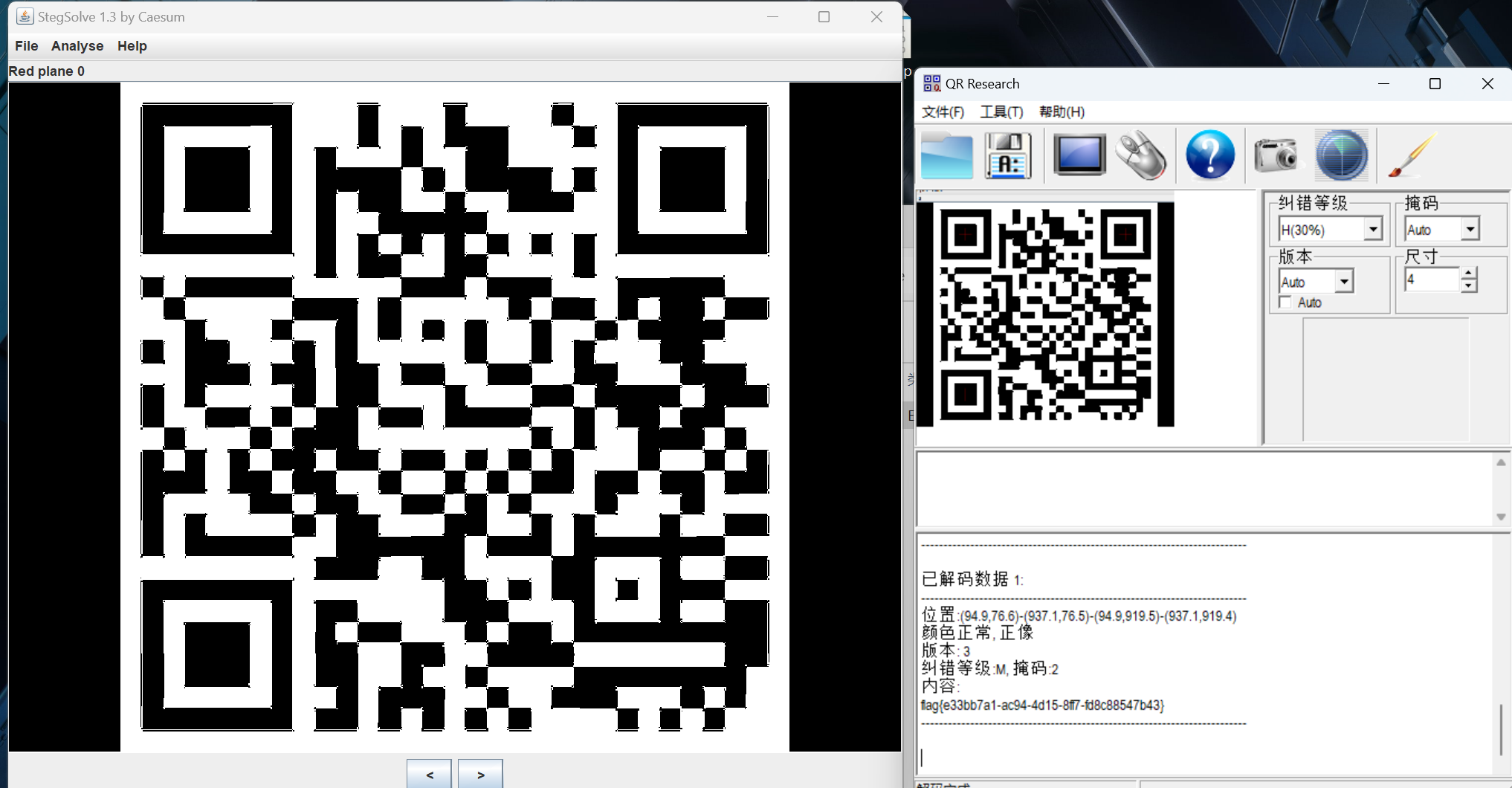Maximize the QR Research window

click(1435, 83)
